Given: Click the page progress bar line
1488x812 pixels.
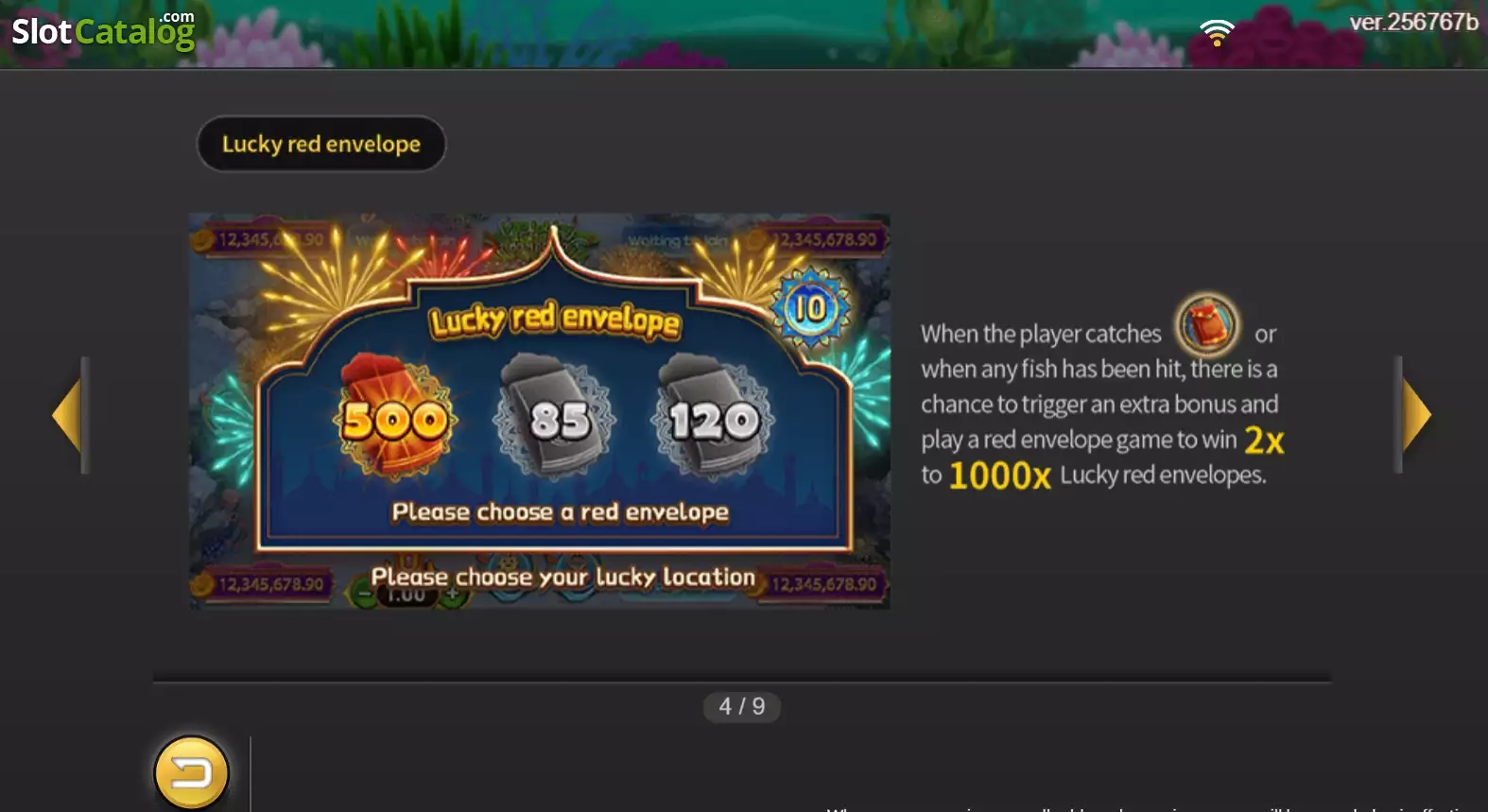Looking at the screenshot, I should pyautogui.click(x=742, y=680).
